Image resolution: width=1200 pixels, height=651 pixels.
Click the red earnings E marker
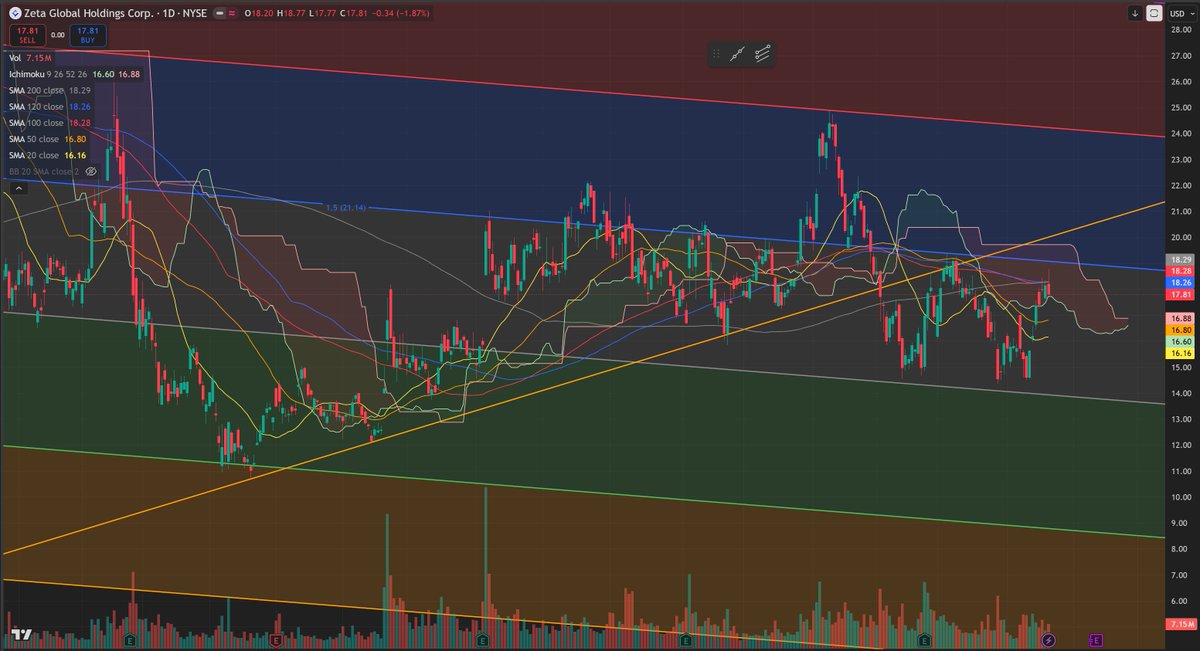[x=276, y=639]
